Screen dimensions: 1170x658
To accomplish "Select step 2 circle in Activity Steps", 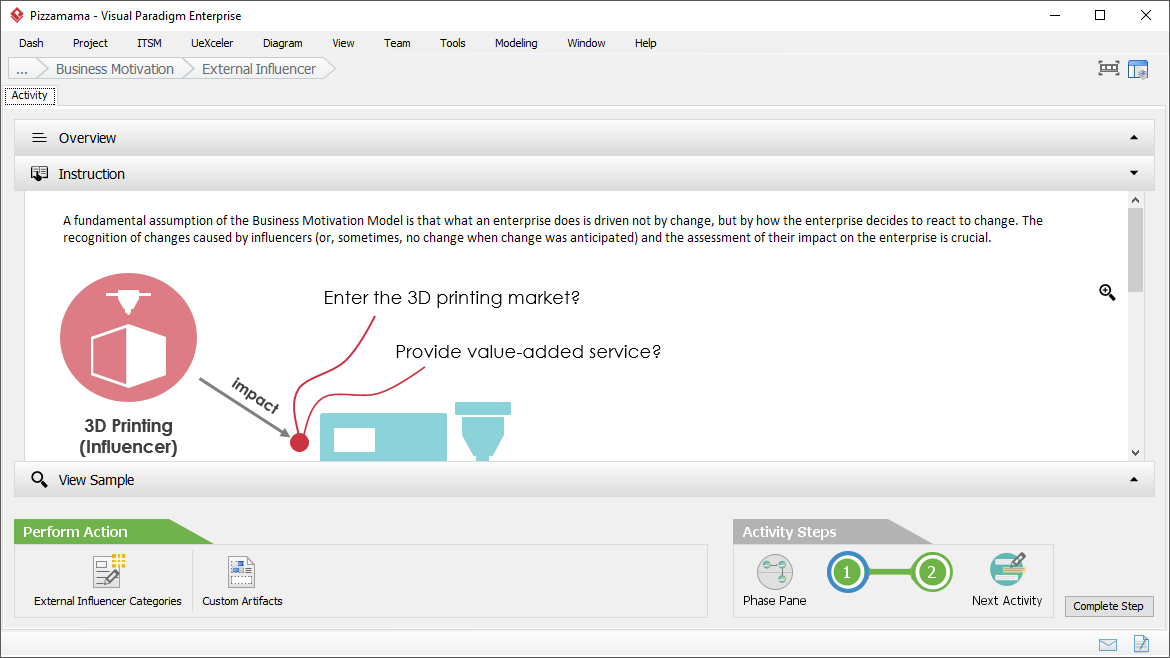I will click(x=931, y=573).
